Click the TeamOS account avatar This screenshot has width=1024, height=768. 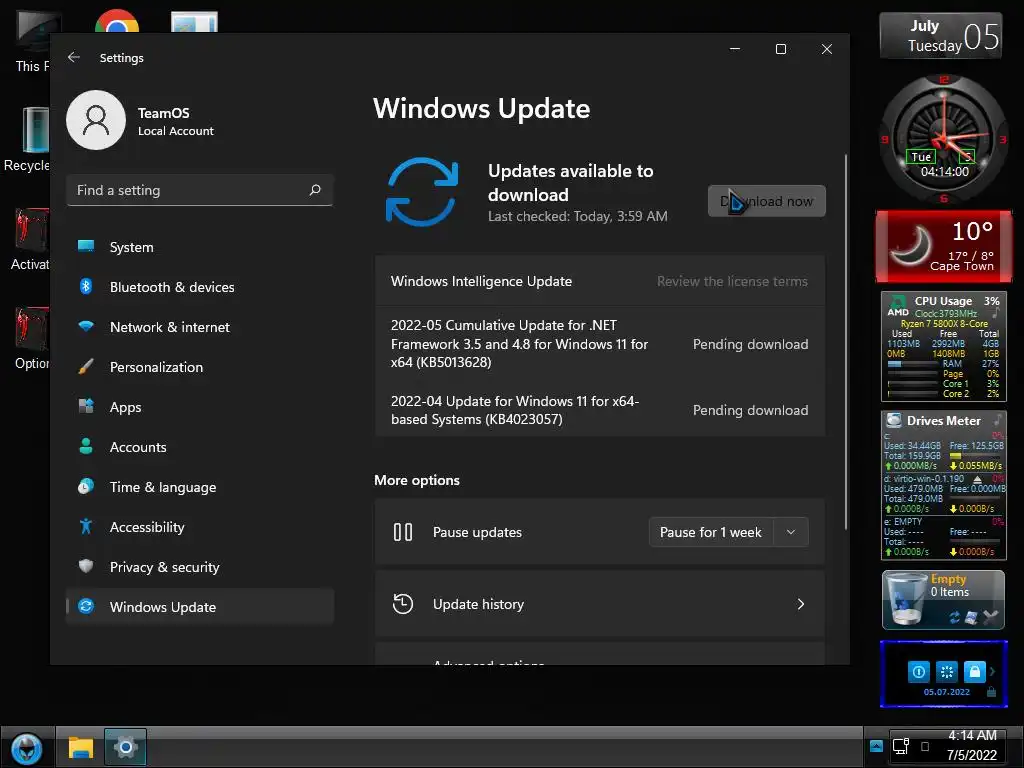96,120
